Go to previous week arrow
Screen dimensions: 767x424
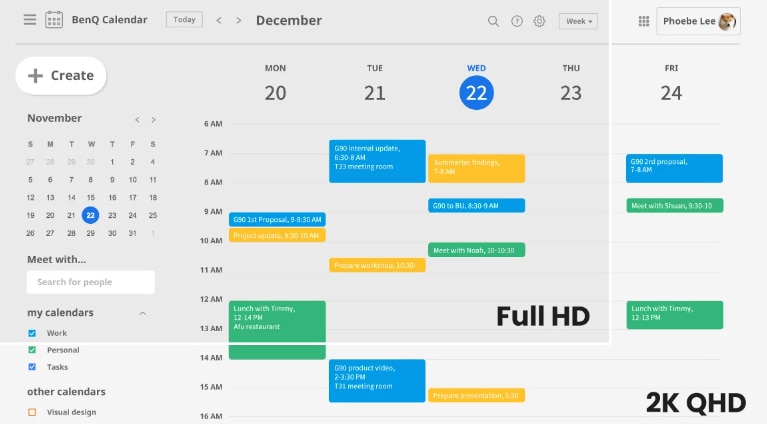point(219,21)
